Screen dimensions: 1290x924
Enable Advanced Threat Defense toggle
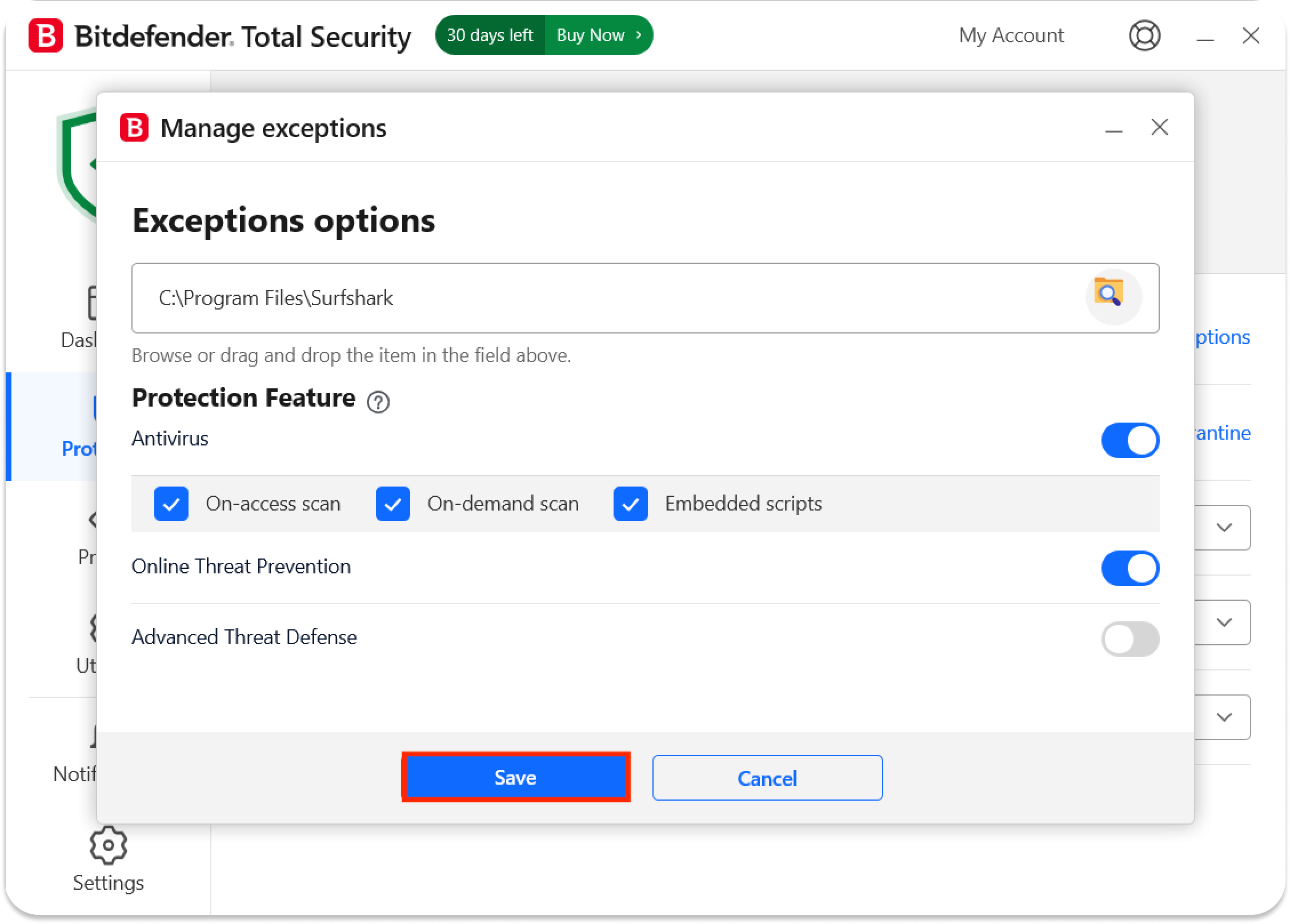pyautogui.click(x=1129, y=639)
